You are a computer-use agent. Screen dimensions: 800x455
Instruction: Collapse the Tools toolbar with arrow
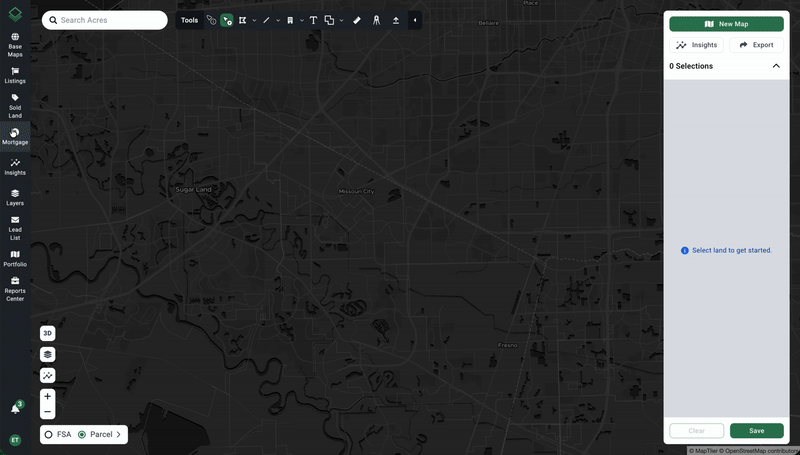[415, 20]
